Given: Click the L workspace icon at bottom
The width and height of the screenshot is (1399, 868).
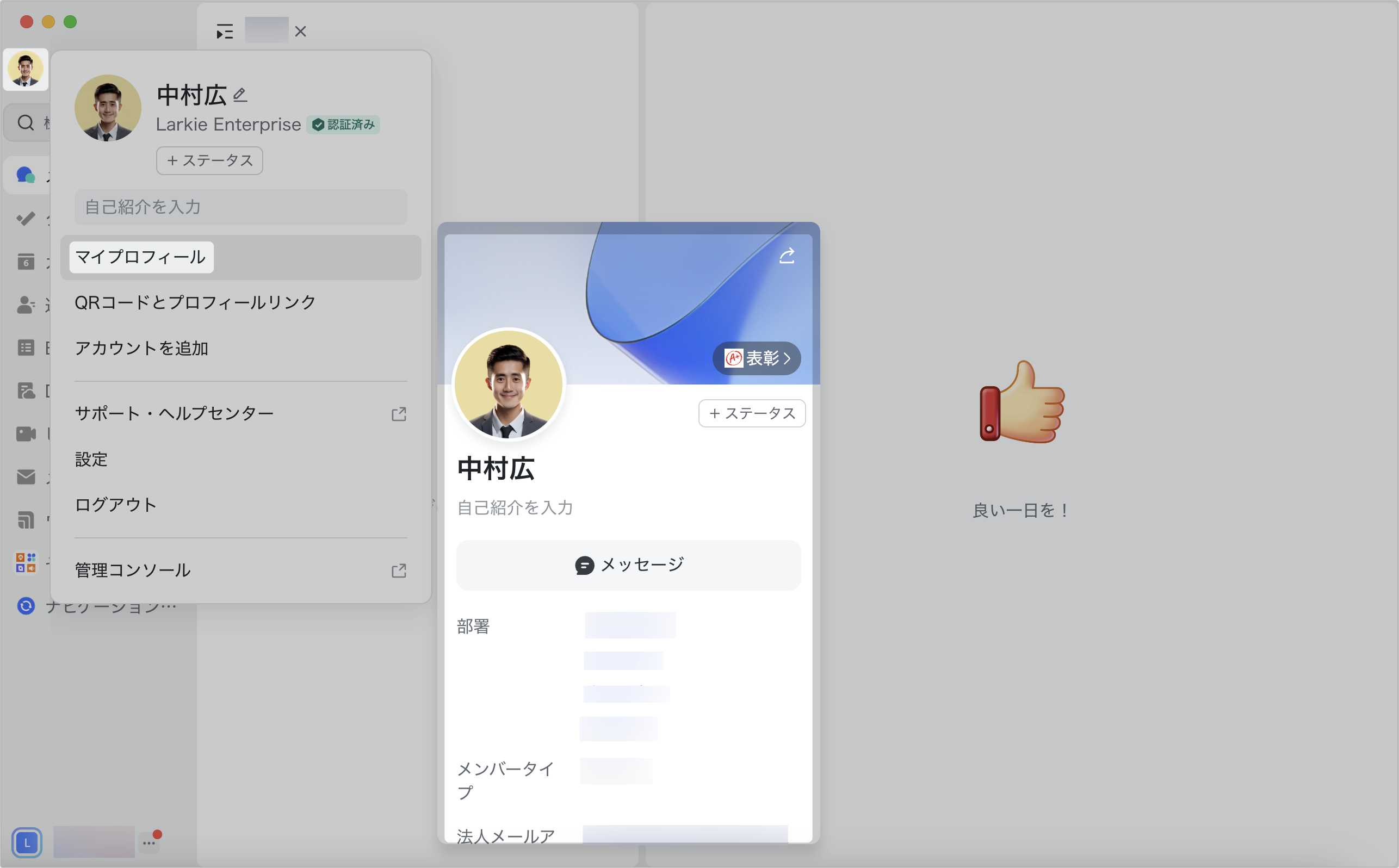Looking at the screenshot, I should click(27, 842).
